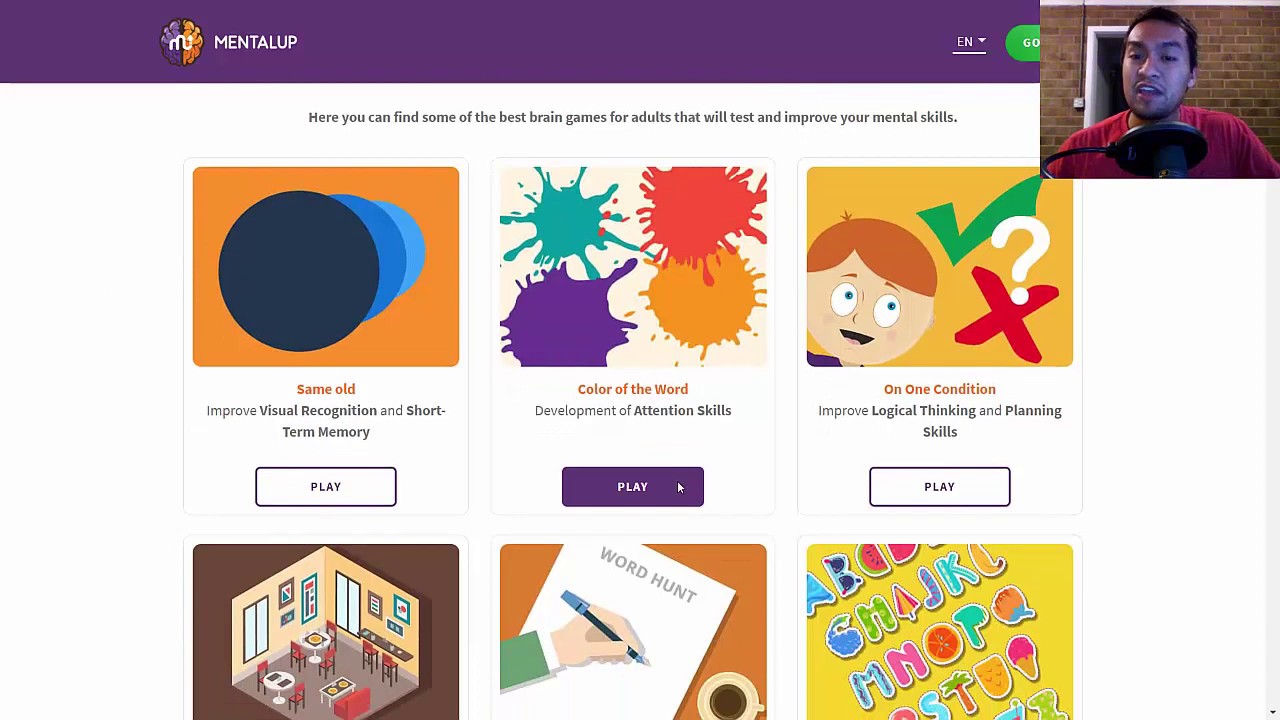This screenshot has width=1280, height=720.
Task: Click the MentalUP brain logo icon
Action: pos(181,42)
